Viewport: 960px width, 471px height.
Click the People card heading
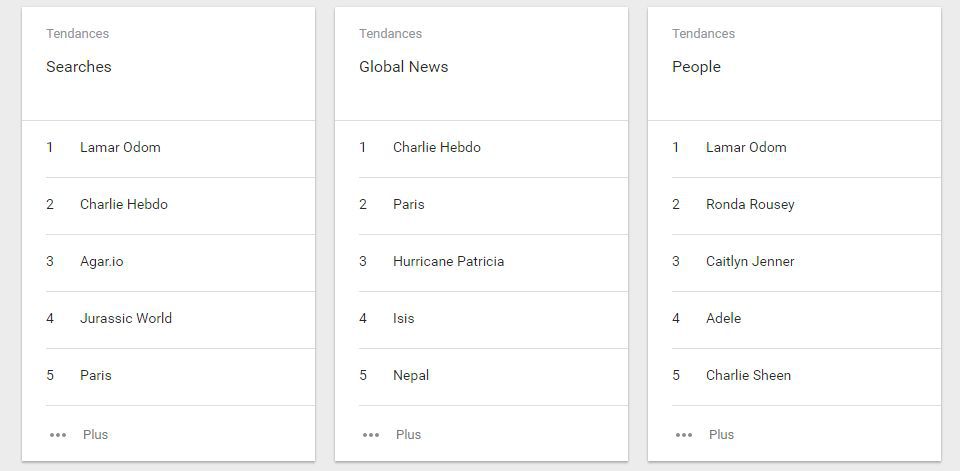(x=697, y=67)
